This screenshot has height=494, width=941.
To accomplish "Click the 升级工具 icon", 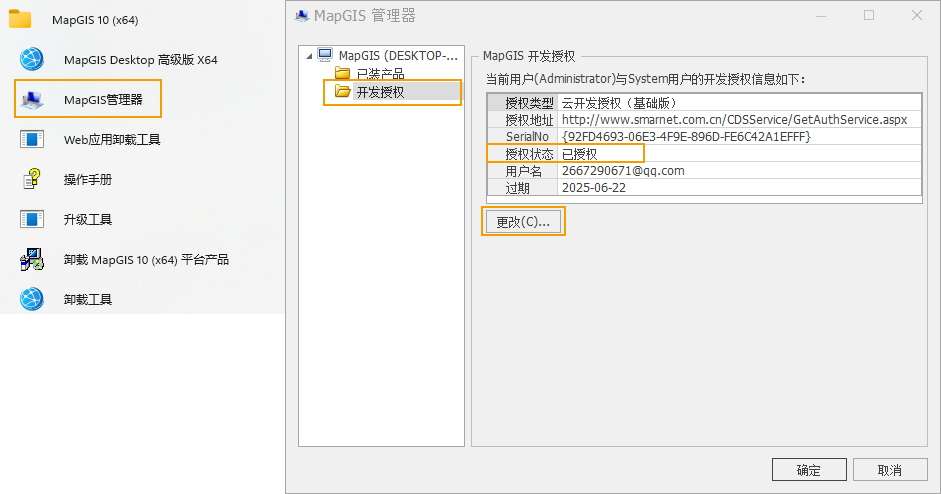I will pos(31,219).
